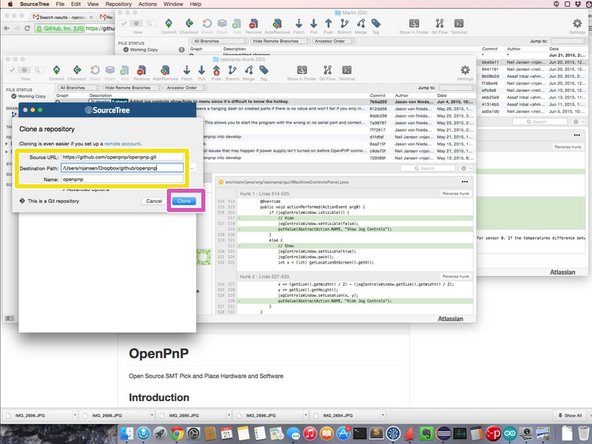This screenshot has height=444, width=592.
Task: Open Git Flow in Marlin window toolbar
Action: click(x=439, y=24)
